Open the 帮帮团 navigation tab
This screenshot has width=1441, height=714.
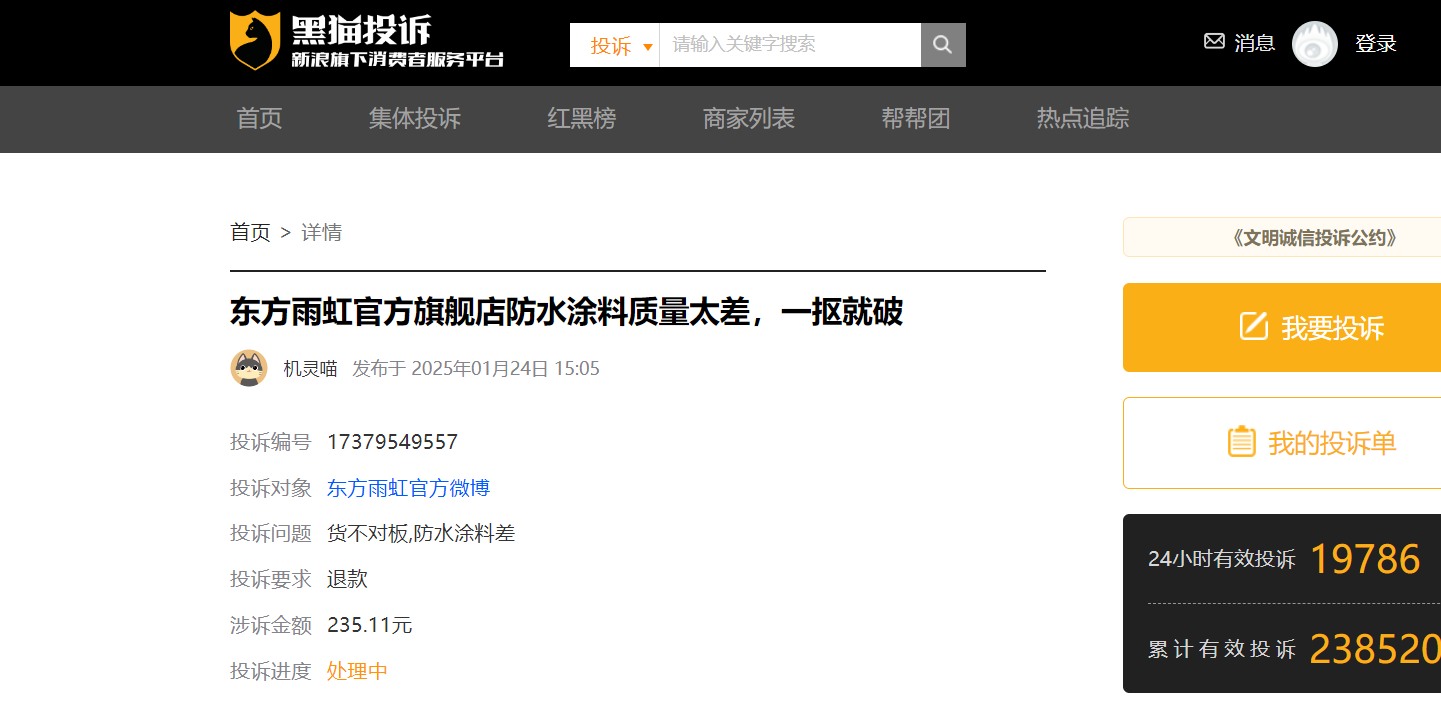pyautogui.click(x=915, y=119)
